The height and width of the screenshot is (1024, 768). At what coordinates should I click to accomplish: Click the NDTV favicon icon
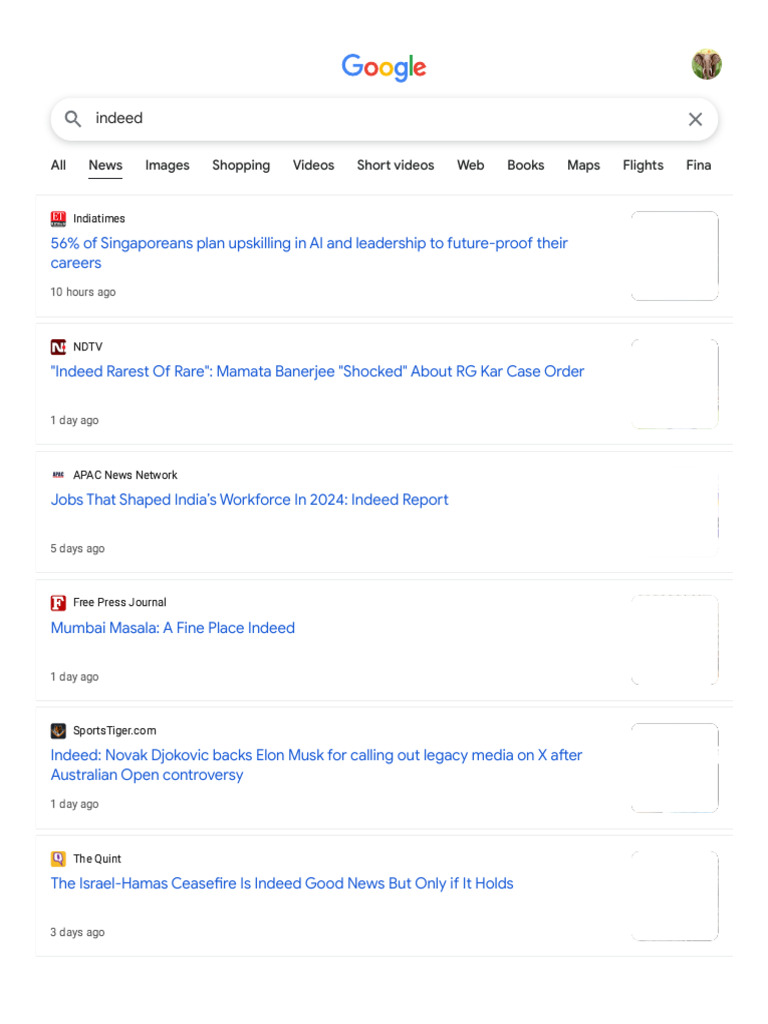point(58,347)
